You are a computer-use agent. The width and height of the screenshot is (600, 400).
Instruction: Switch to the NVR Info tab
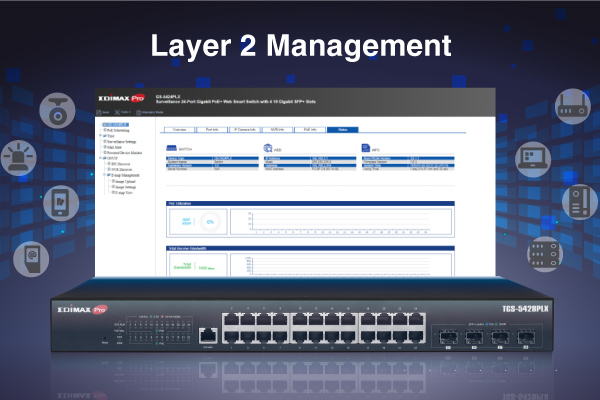coord(277,130)
